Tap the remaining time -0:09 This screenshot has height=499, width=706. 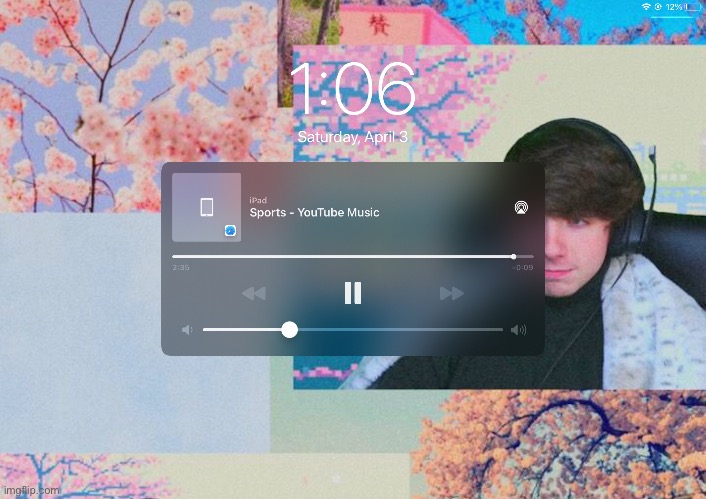[523, 268]
